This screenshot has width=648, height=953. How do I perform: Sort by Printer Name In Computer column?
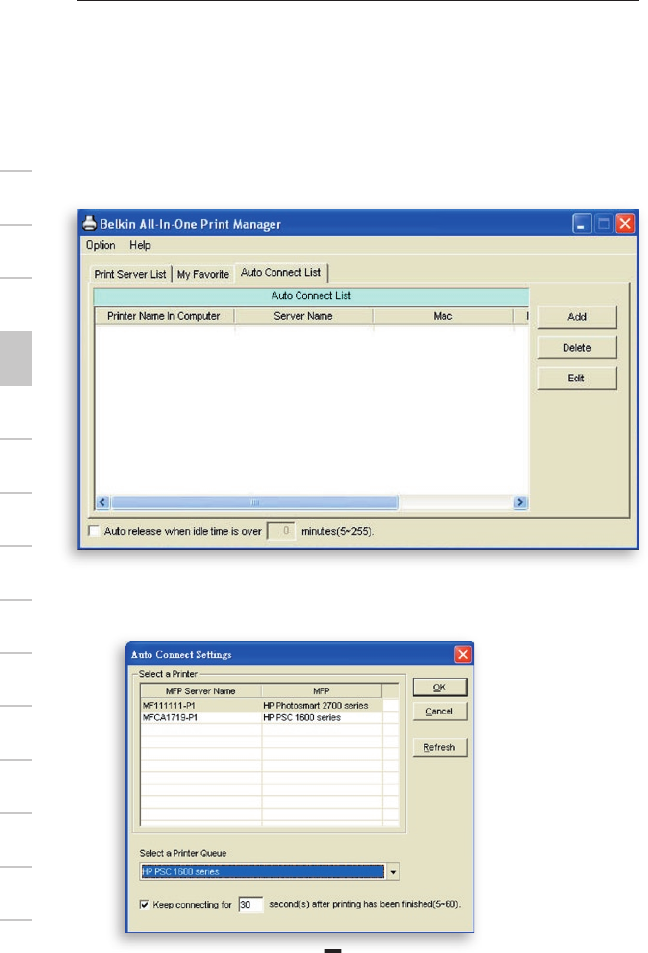164,316
